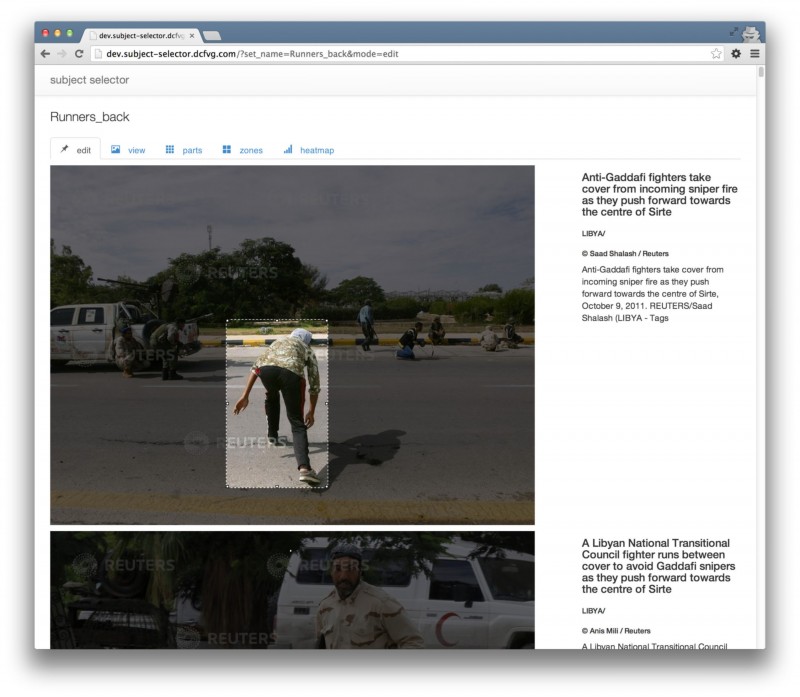Bookmark the page with the star icon
This screenshot has width=800, height=697.
[716, 53]
